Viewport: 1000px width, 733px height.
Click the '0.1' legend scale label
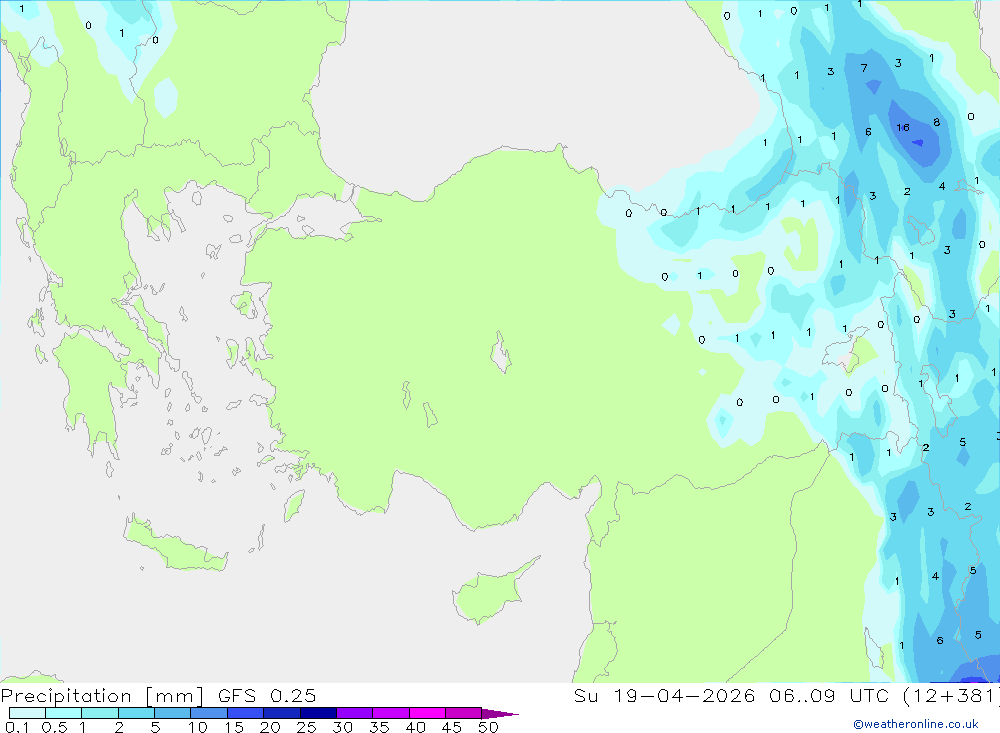[x=17, y=727]
